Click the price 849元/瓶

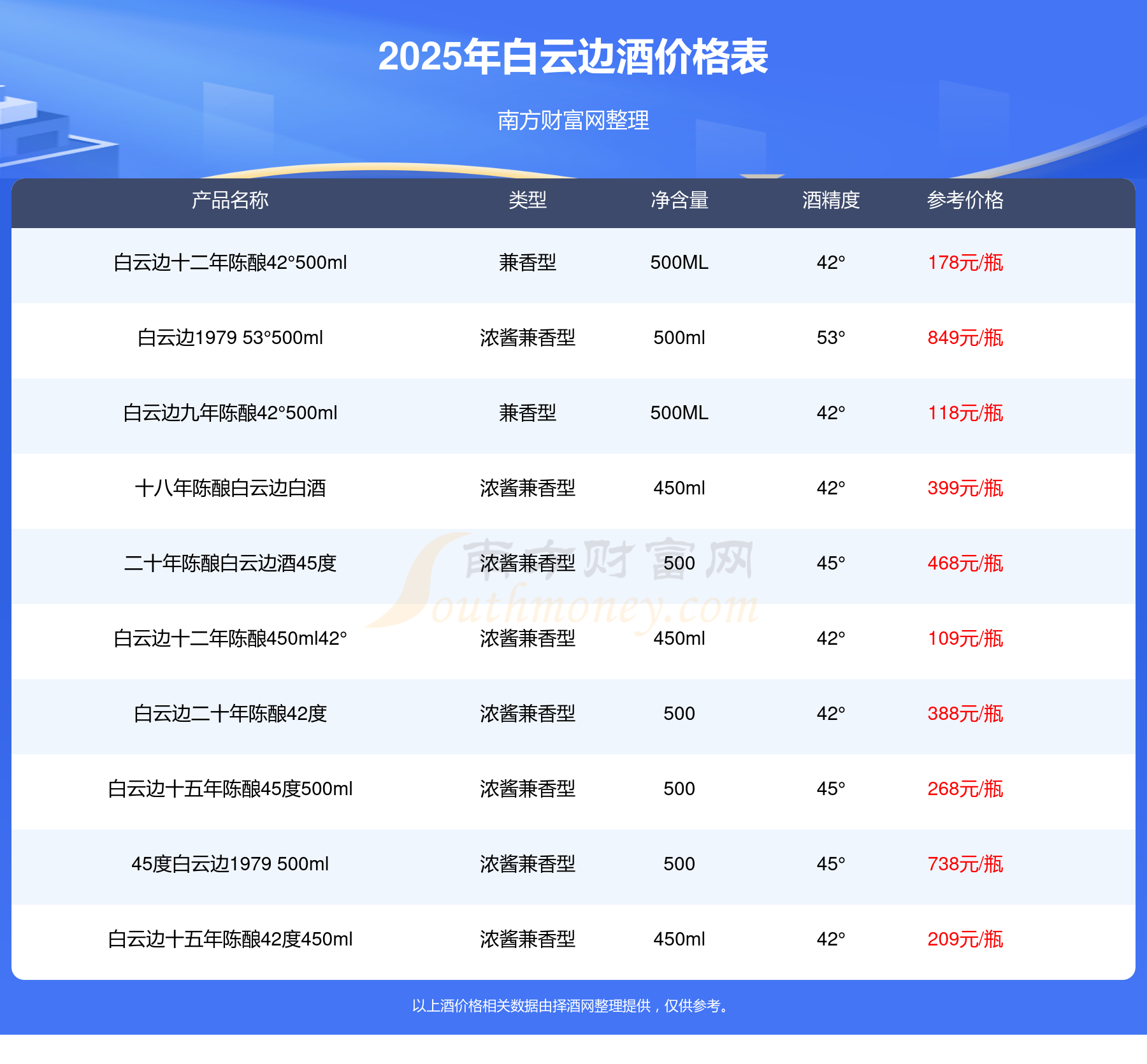pyautogui.click(x=965, y=338)
